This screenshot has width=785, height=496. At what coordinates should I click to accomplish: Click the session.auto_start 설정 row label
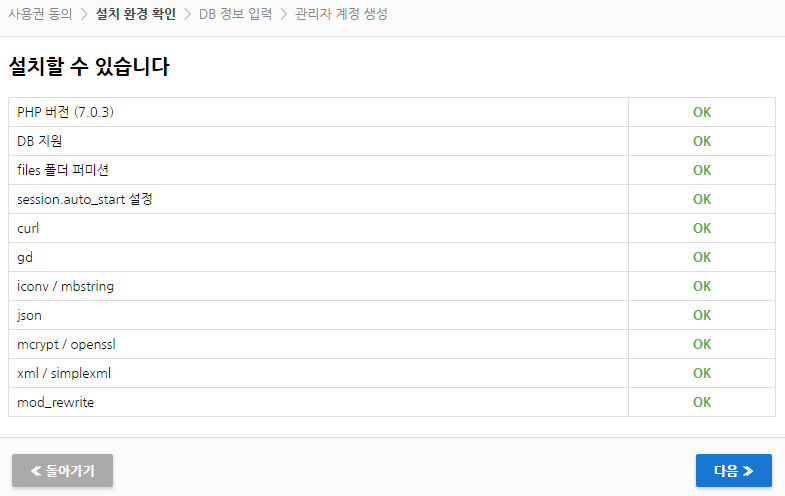point(85,199)
